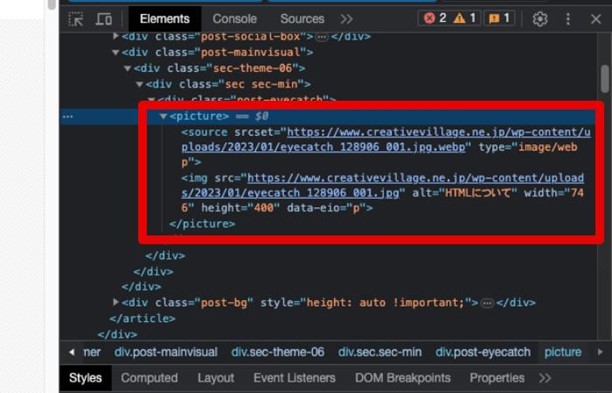Move the breadcrumb trail left with its arrow
Viewport: 612px width, 393px height.
[71, 352]
